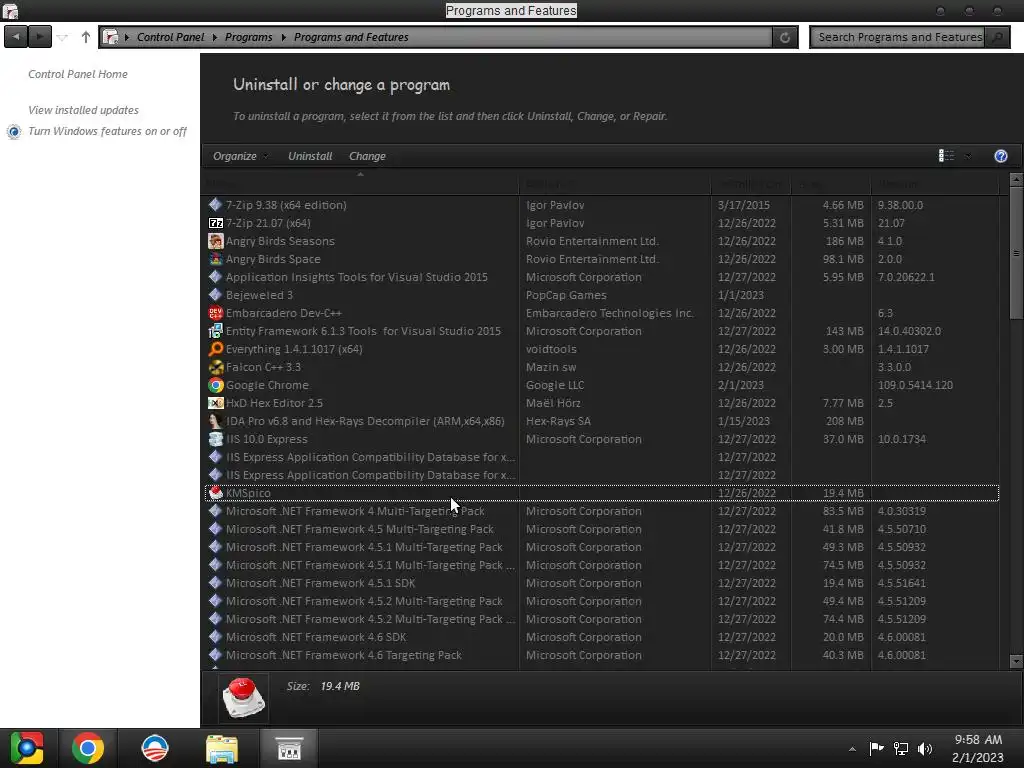Open the Organize dropdown menu
1024x768 pixels.
240,156
